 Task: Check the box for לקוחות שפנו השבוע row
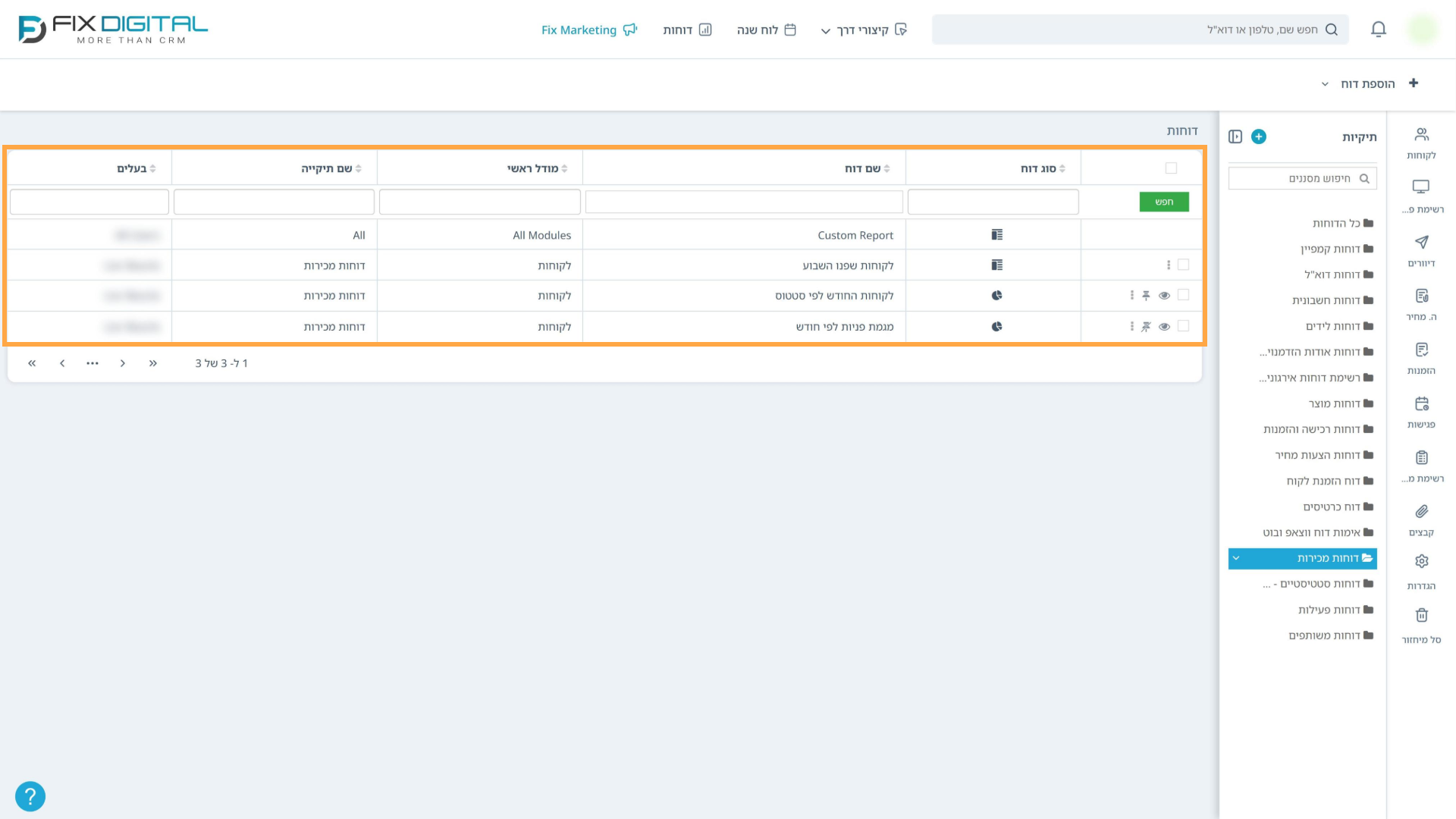coord(1183,265)
